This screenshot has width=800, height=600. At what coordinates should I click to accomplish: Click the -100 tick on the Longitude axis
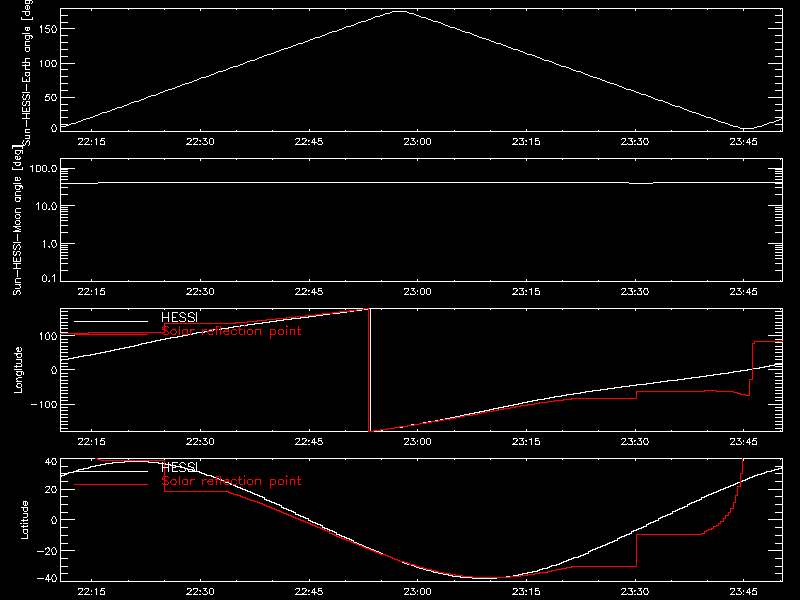pyautogui.click(x=45, y=404)
